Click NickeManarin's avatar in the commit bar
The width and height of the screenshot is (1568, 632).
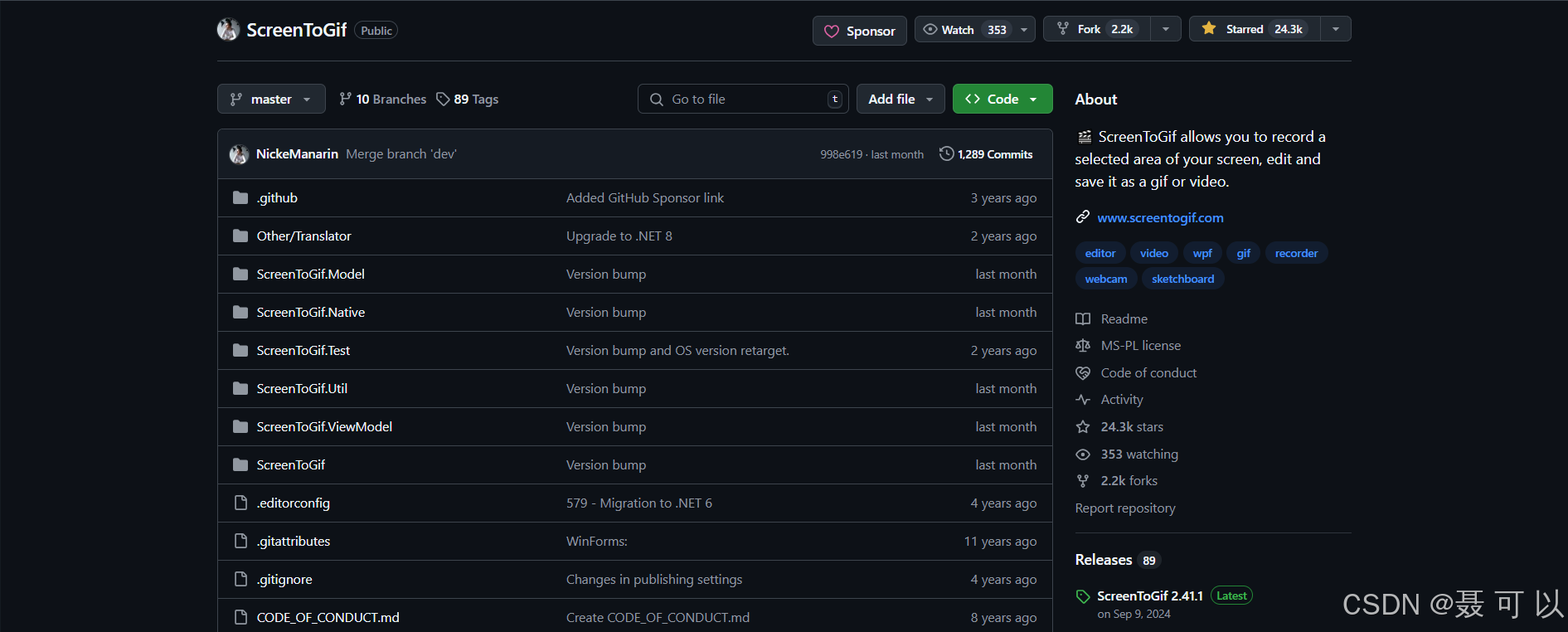tap(239, 154)
